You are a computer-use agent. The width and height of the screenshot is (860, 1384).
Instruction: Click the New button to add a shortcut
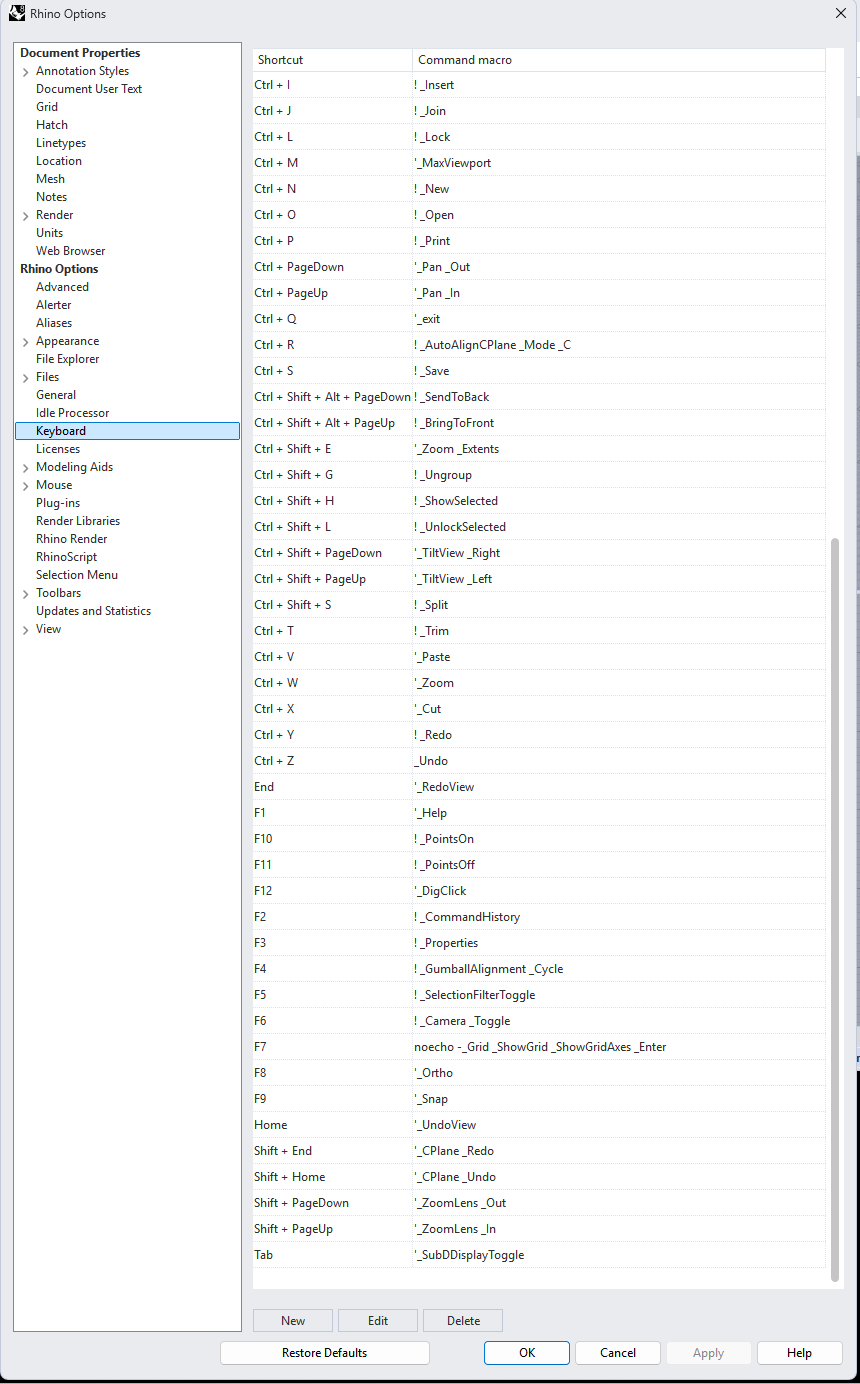(x=292, y=1320)
